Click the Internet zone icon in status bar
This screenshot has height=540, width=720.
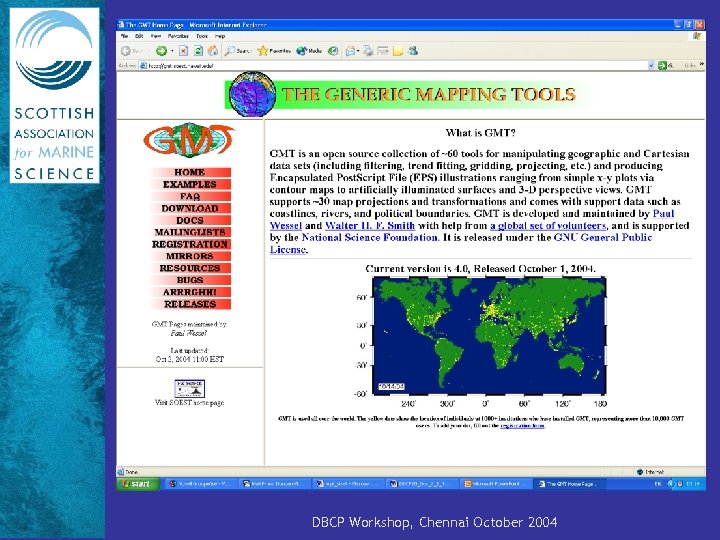(x=640, y=472)
